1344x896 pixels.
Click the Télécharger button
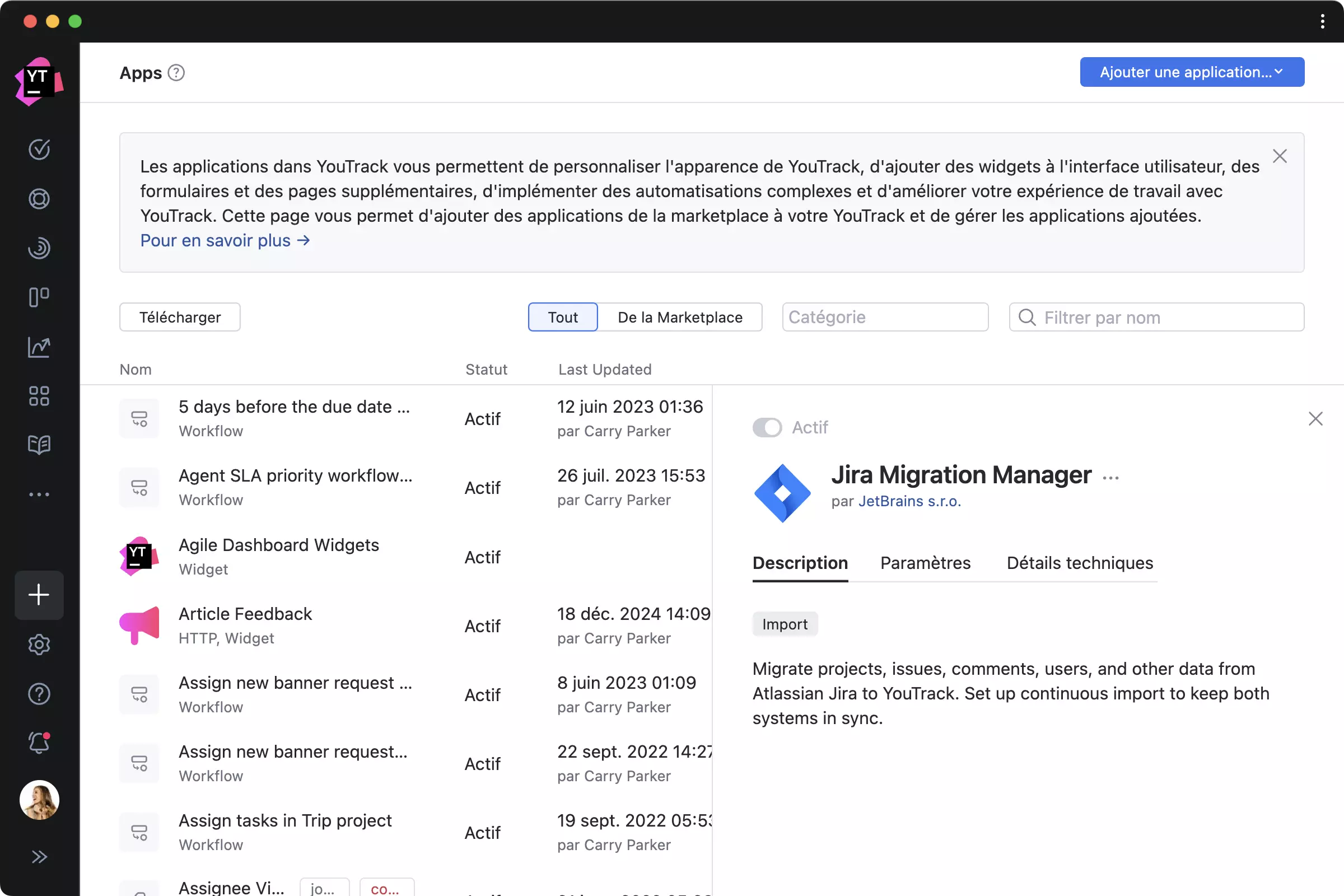[180, 317]
